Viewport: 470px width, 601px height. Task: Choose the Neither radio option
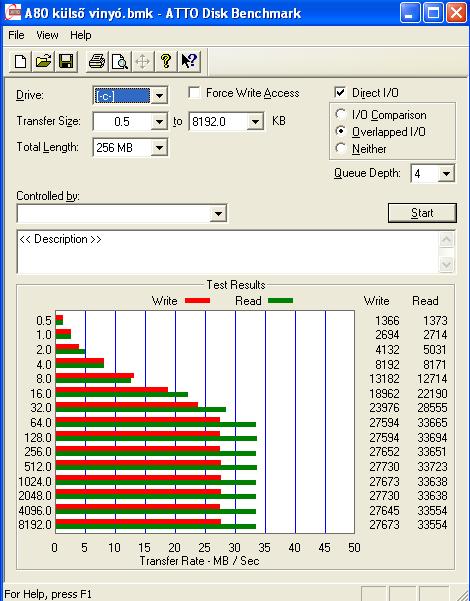pos(340,148)
